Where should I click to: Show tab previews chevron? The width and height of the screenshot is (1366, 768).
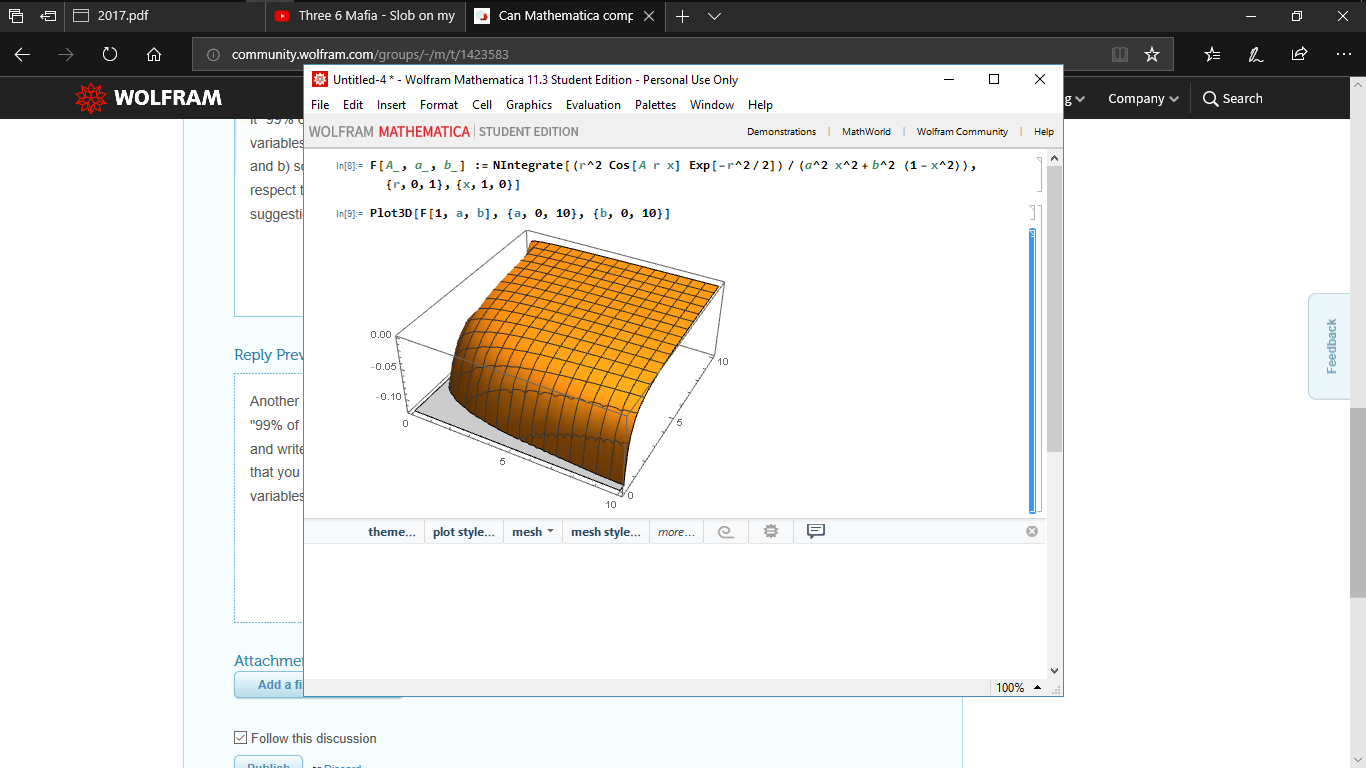(x=714, y=16)
